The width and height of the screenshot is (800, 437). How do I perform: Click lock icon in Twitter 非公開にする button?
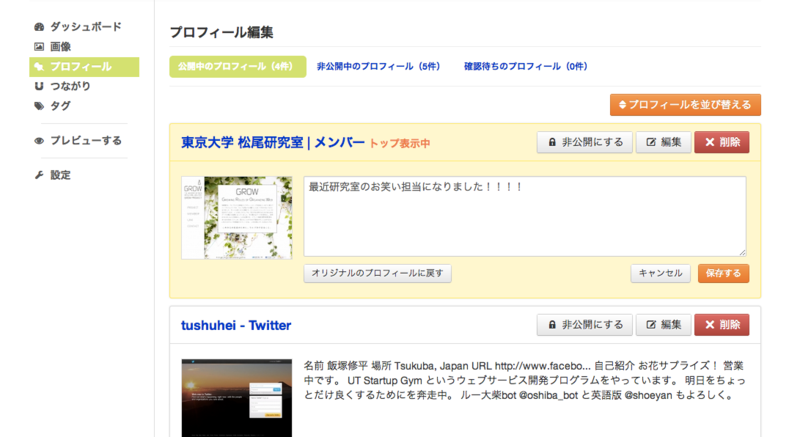pos(552,325)
